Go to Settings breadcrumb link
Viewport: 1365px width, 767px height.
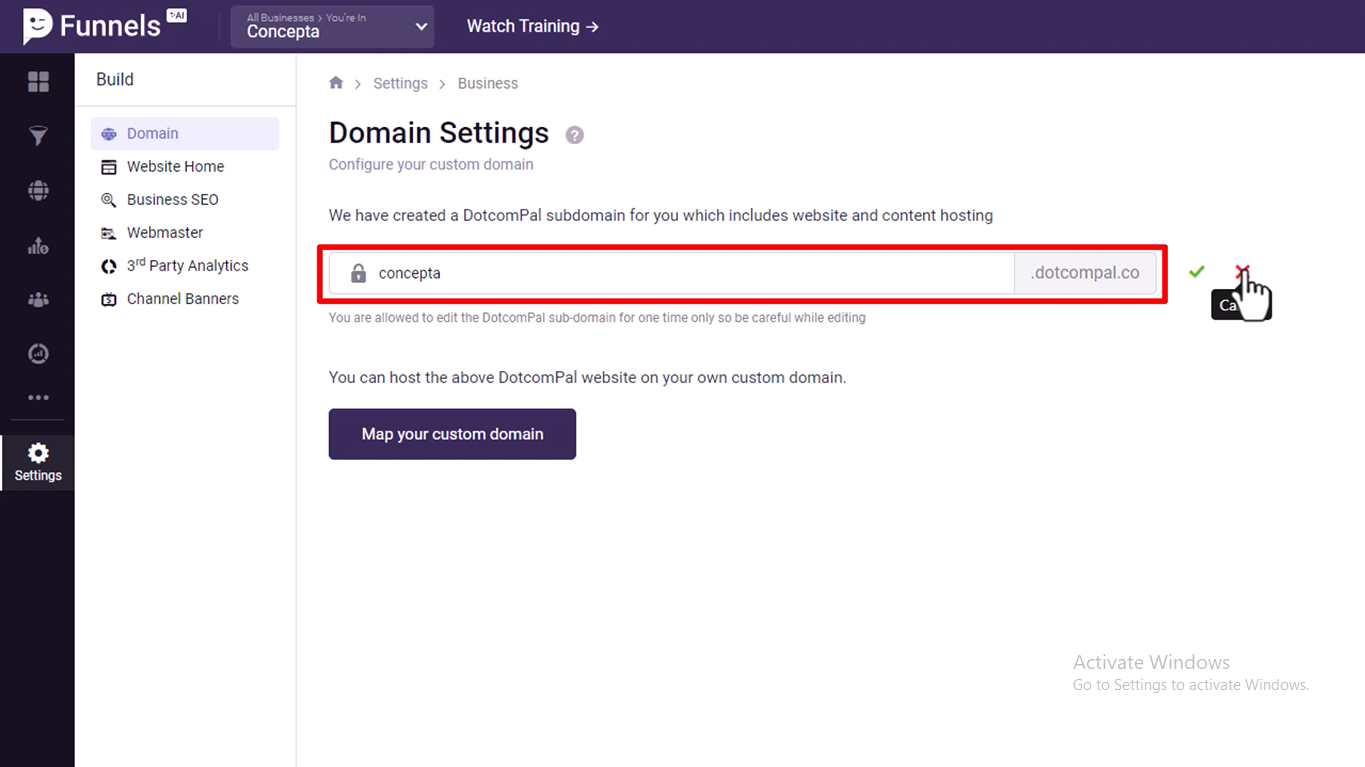[400, 83]
